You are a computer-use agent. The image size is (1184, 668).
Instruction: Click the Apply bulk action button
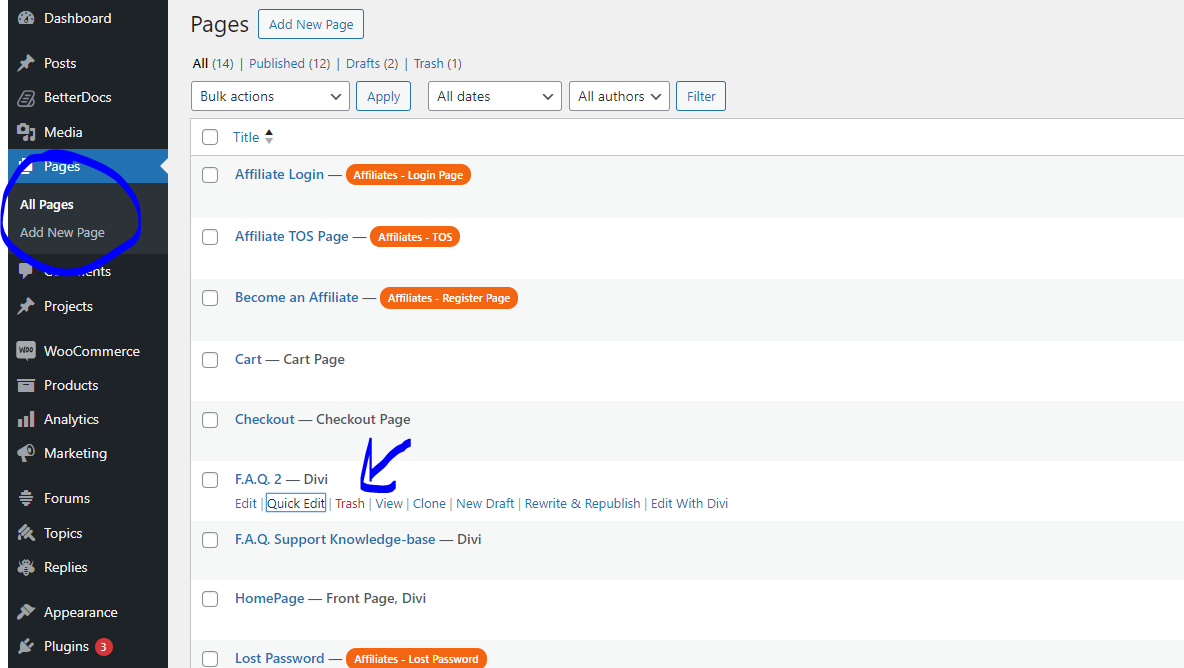coord(384,96)
